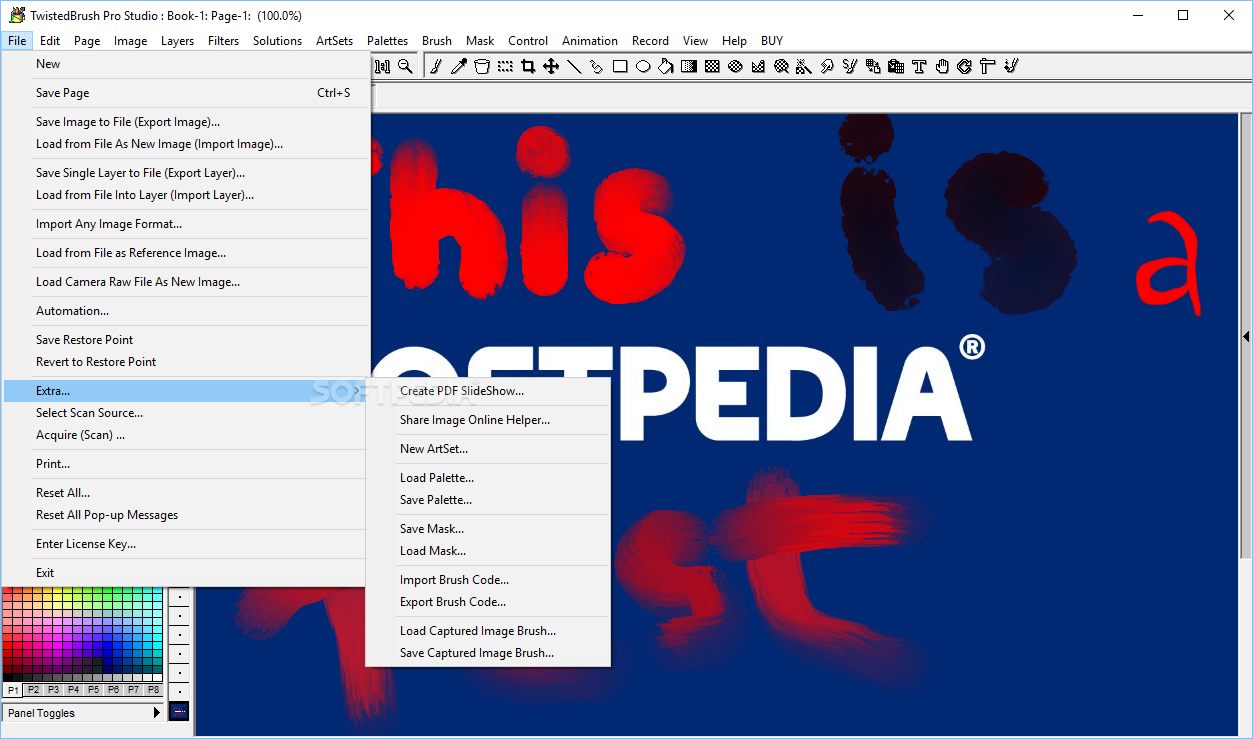
Task: Switch to palette tab P2
Action: 33,690
